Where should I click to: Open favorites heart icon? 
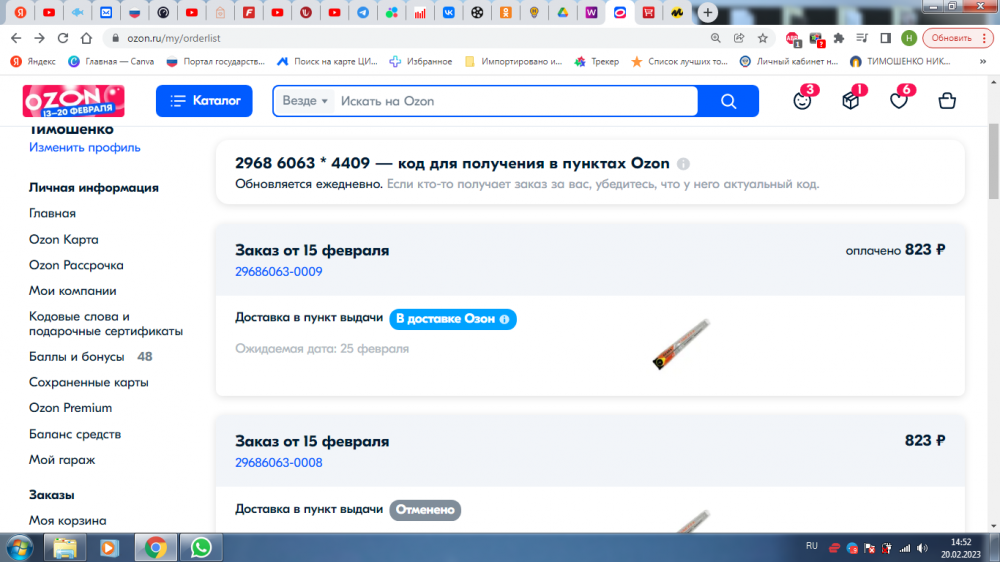pos(899,101)
